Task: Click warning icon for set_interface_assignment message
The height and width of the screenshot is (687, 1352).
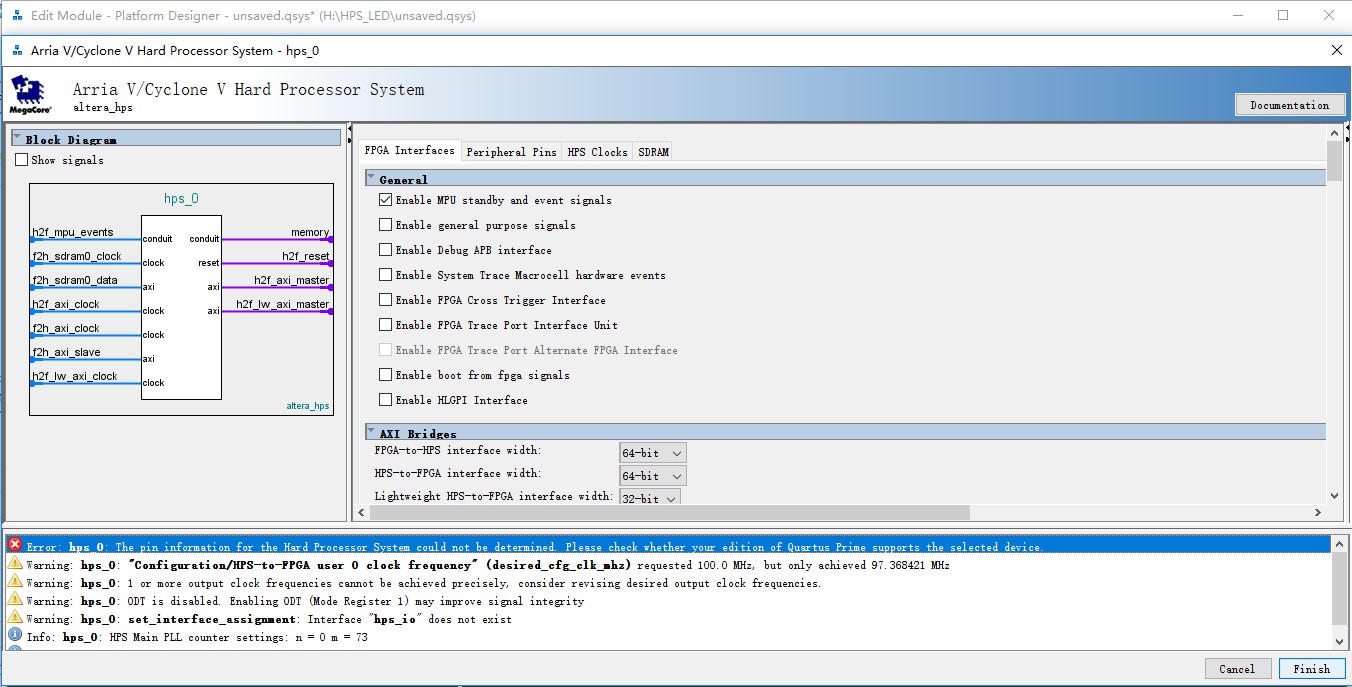Action: tap(15, 617)
